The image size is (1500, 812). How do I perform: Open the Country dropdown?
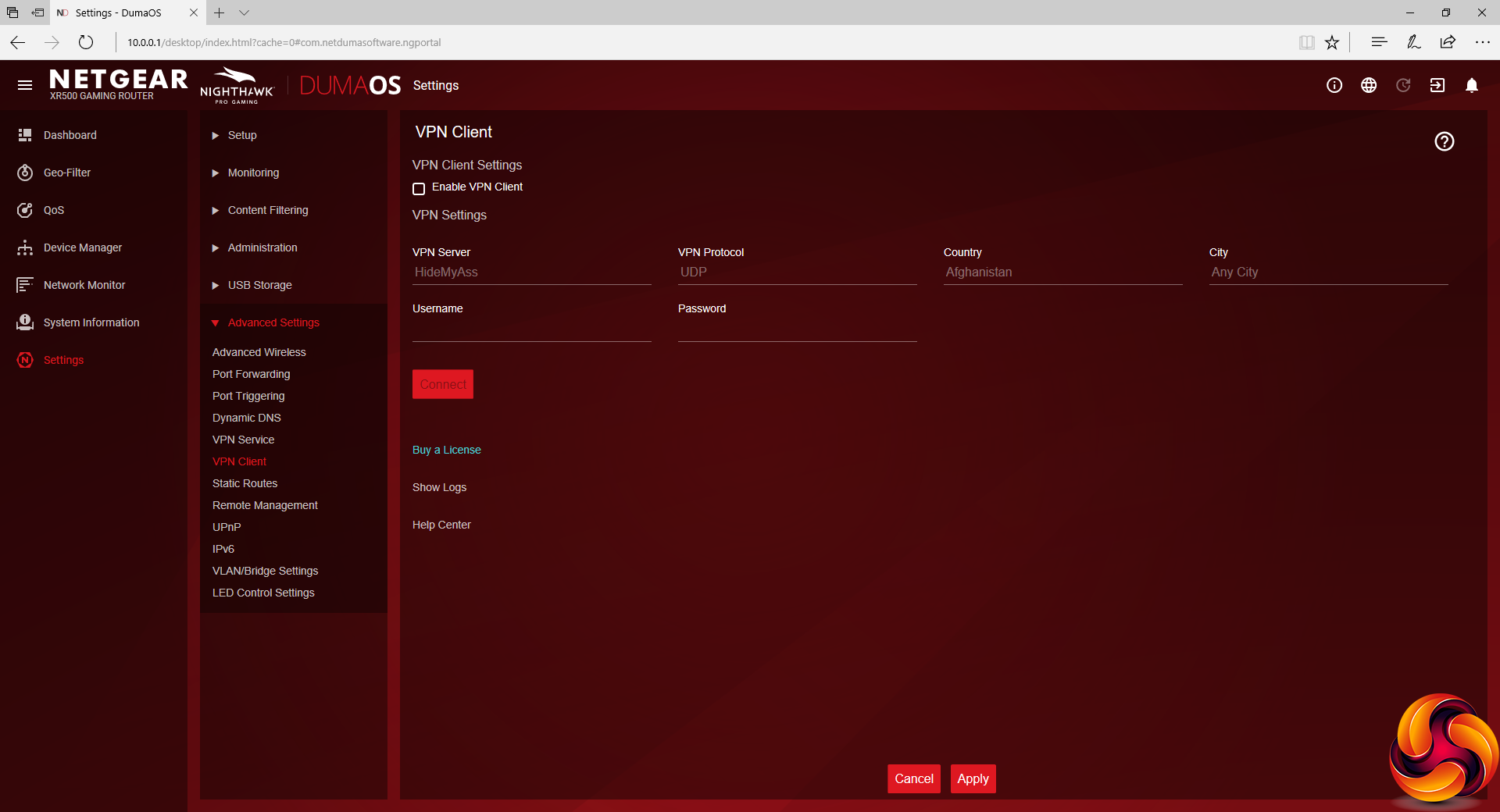coord(1062,272)
